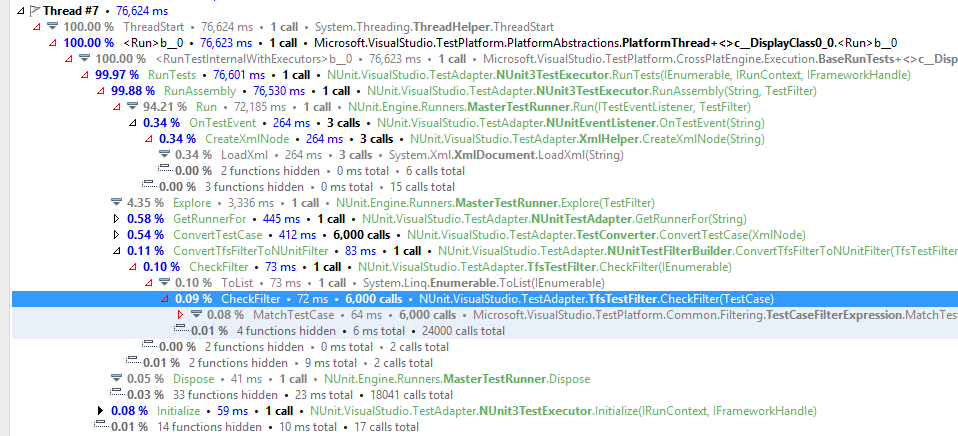Select the '6,000 calls' value on ConvertTestCase row
The height and width of the screenshot is (436, 958).
(362, 235)
